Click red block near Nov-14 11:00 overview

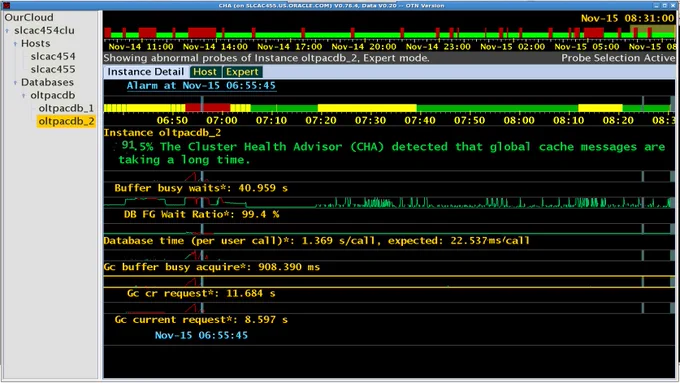[147, 33]
